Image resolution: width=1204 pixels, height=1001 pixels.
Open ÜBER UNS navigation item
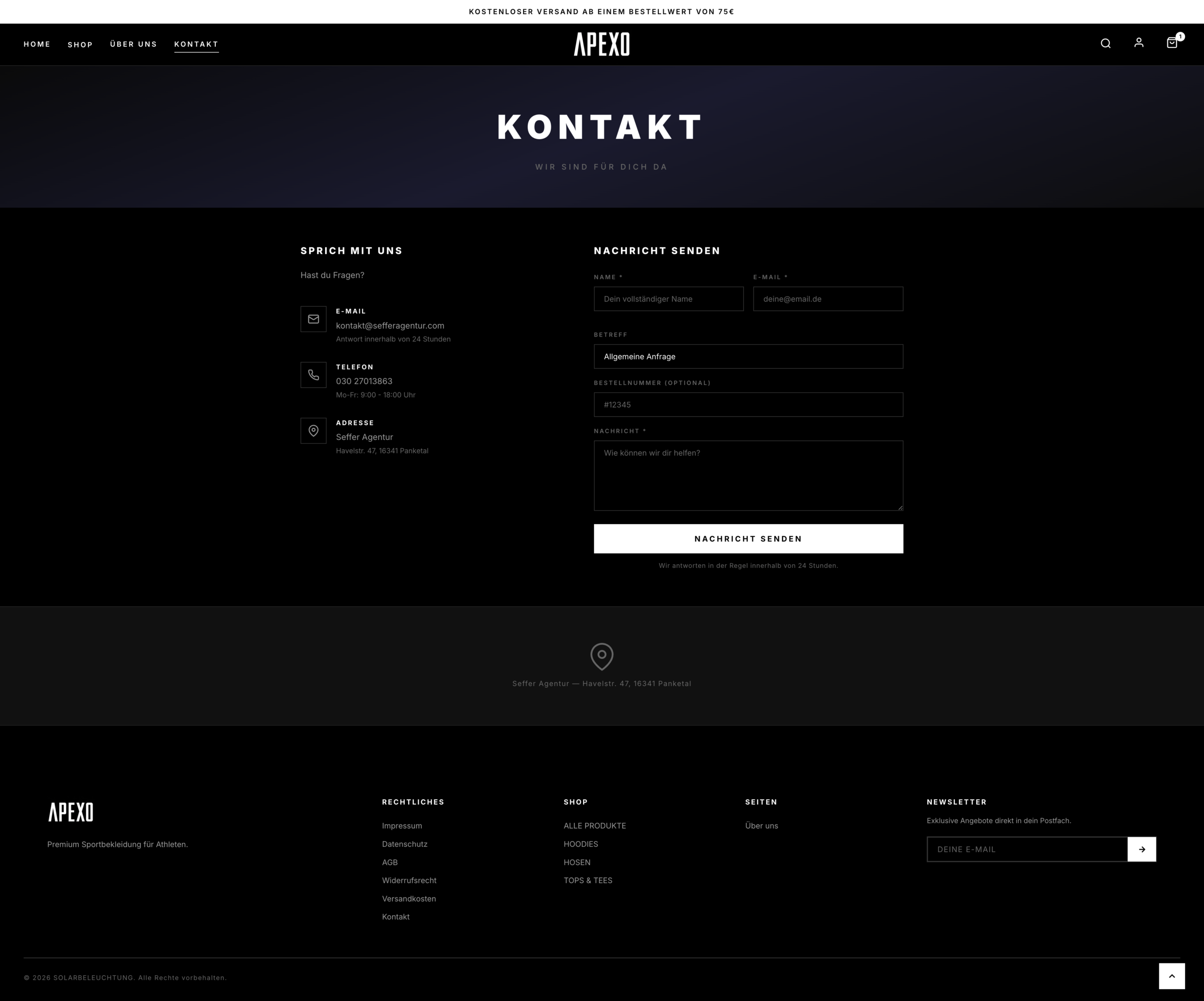134,44
